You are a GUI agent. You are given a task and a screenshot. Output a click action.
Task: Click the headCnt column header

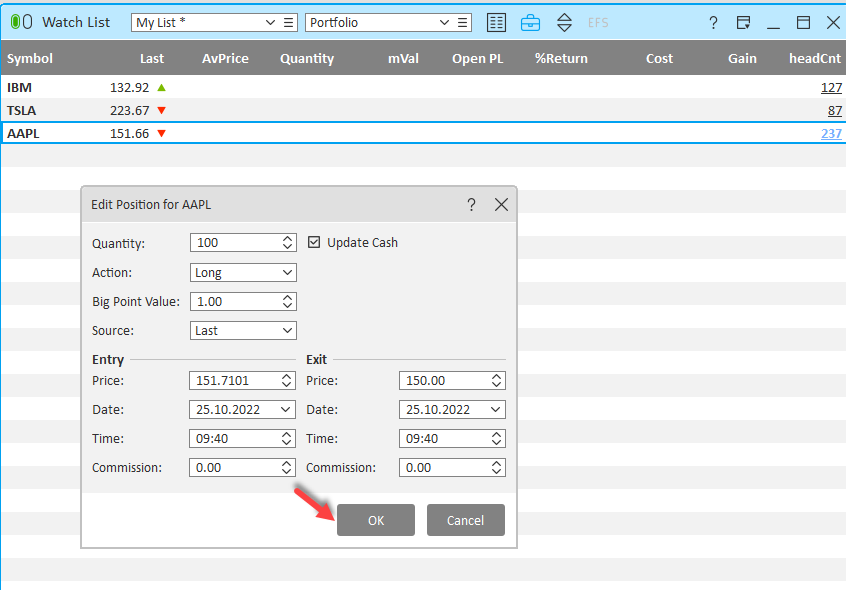click(x=815, y=58)
